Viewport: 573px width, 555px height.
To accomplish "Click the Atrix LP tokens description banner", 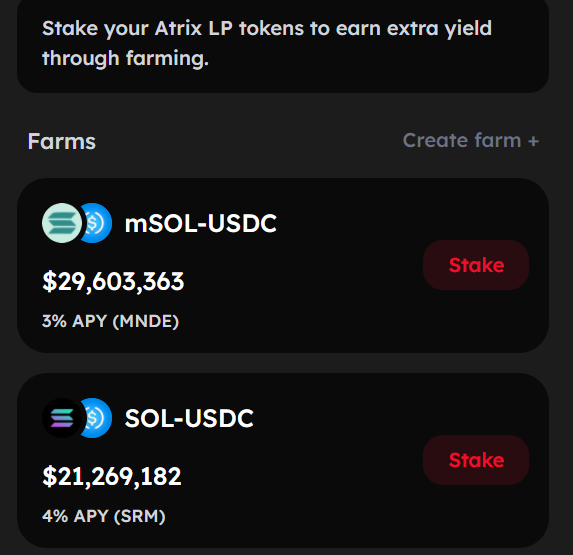I will click(283, 46).
